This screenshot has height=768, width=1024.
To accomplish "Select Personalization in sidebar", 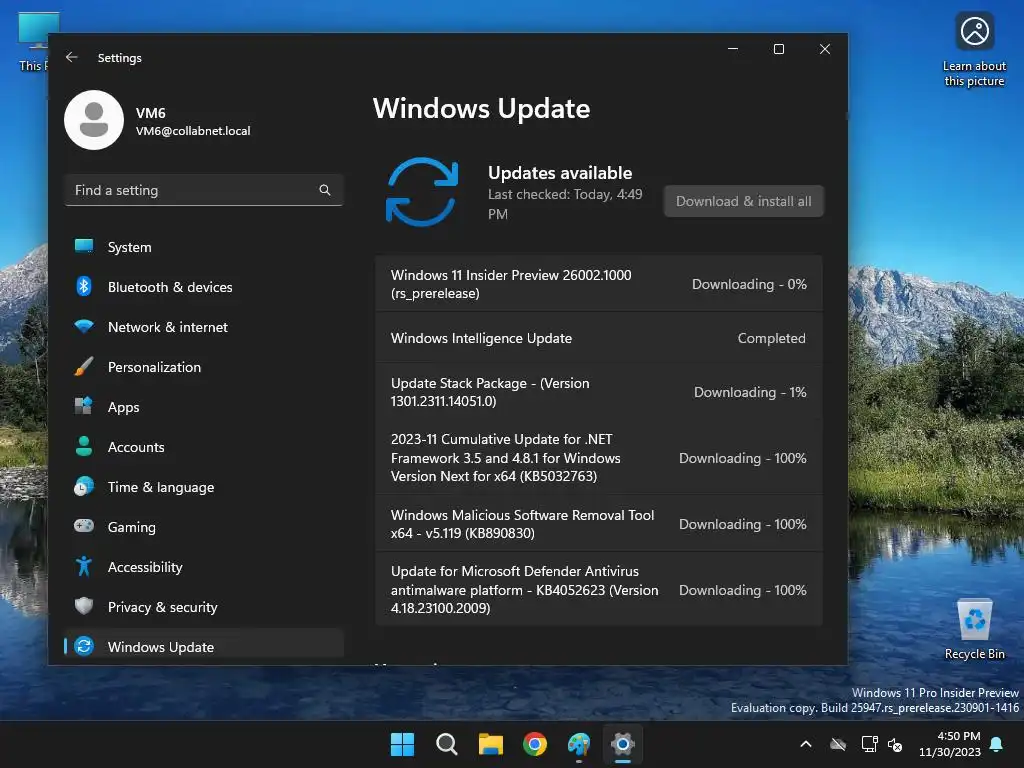I will [204, 367].
